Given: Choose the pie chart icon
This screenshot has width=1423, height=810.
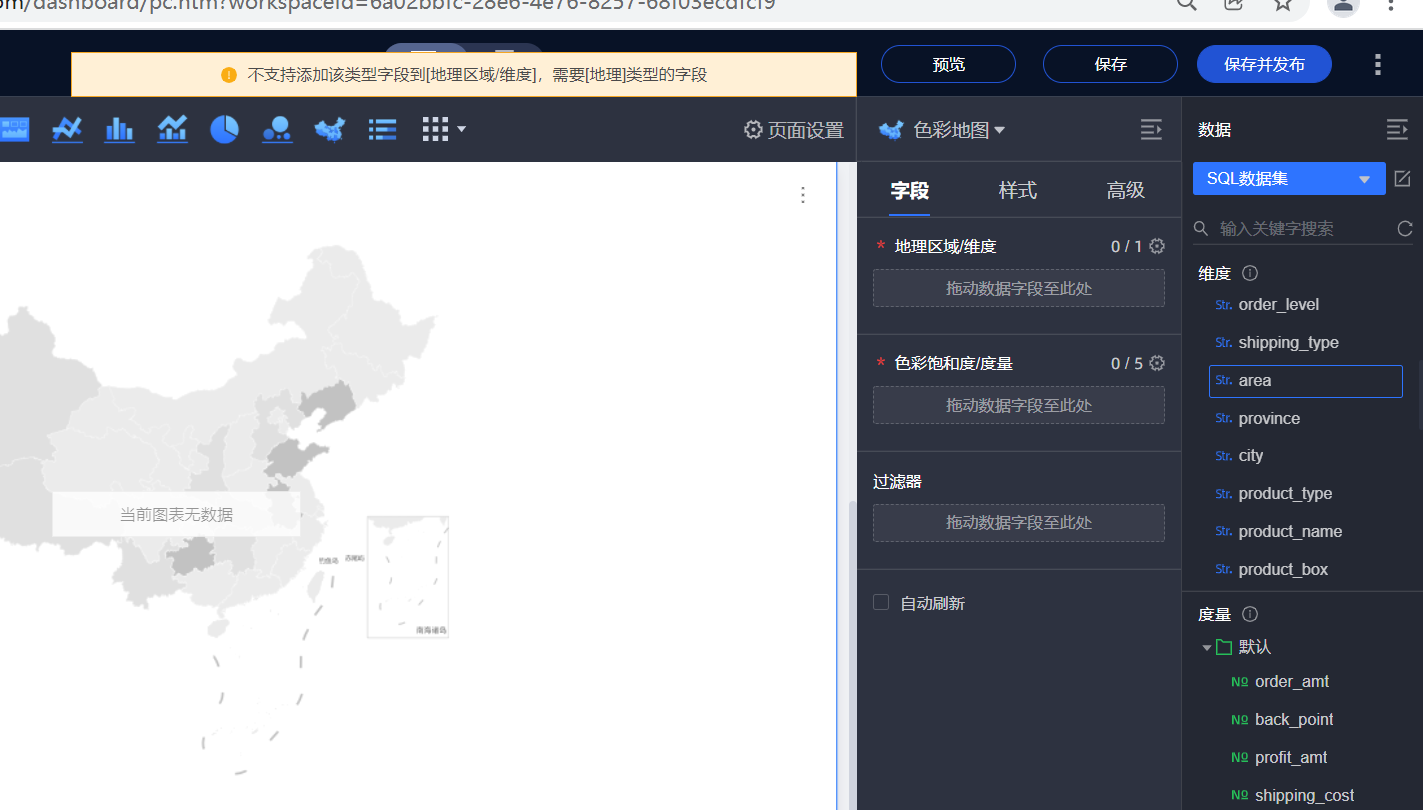Looking at the screenshot, I should (224, 129).
